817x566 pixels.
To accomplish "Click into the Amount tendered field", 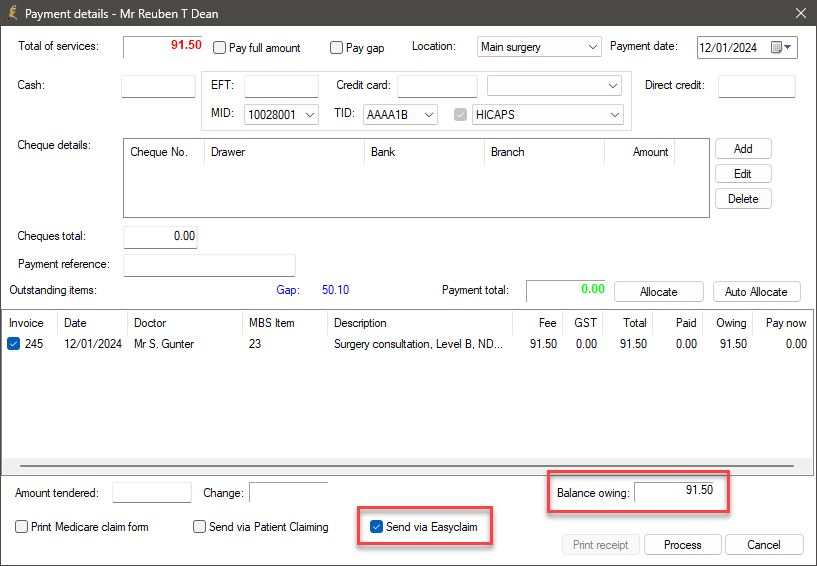I will coord(152,493).
